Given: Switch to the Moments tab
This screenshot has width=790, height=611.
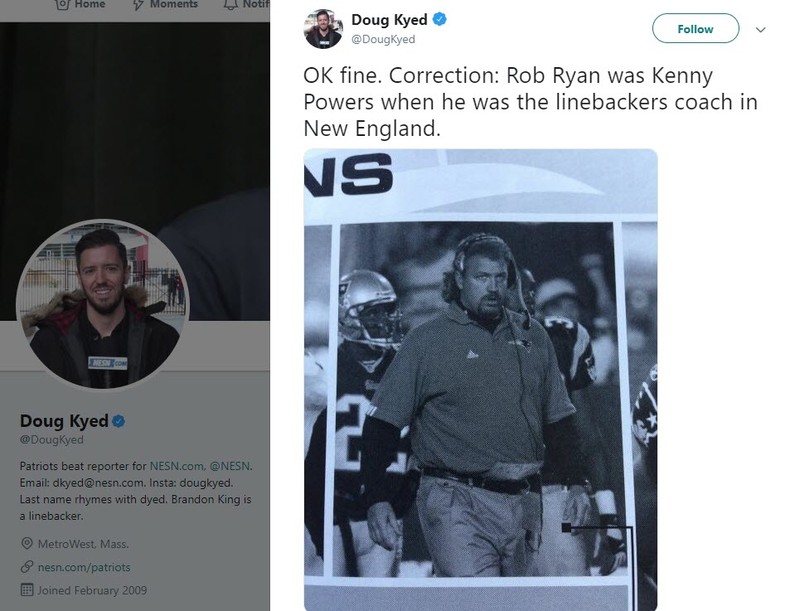Looking at the screenshot, I should click(x=173, y=5).
